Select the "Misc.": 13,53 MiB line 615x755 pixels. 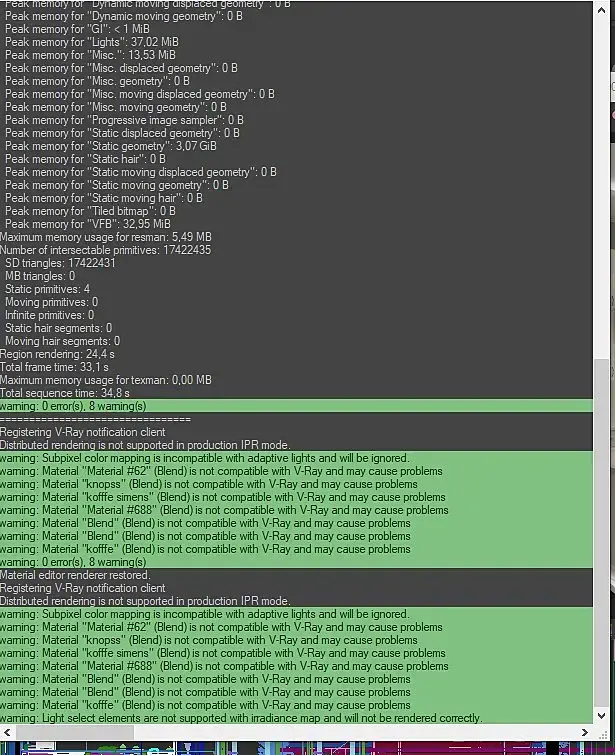90,55
